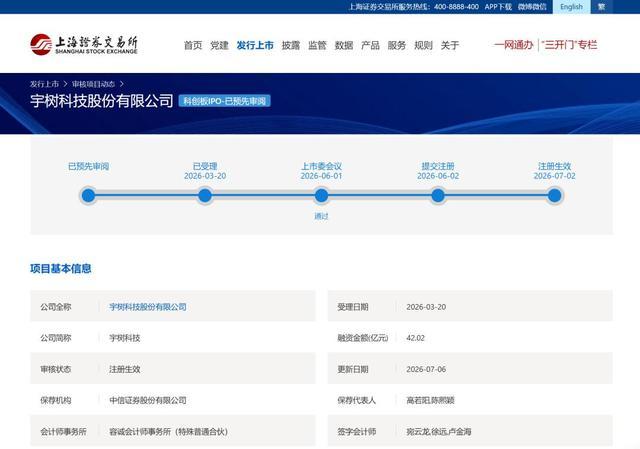Switch to traditional Chinese (繁)
The height and width of the screenshot is (449, 640).
pyautogui.click(x=602, y=7)
